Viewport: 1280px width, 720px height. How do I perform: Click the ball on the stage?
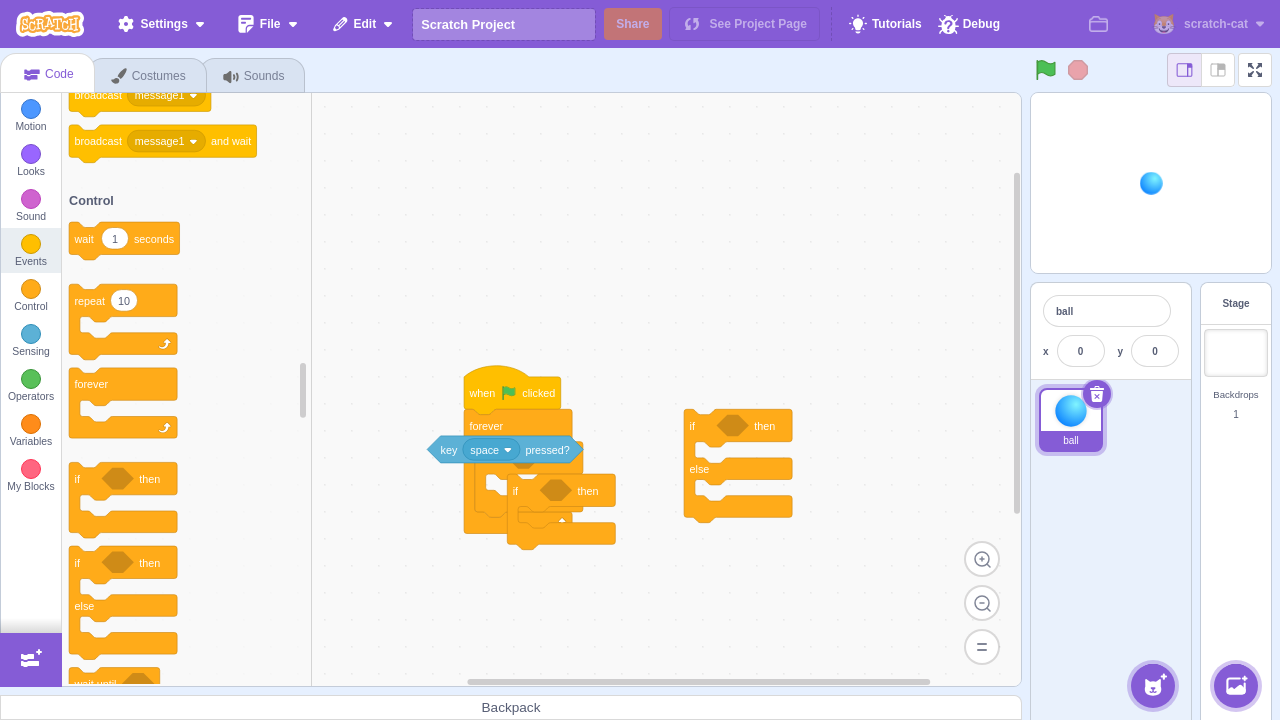(1151, 184)
